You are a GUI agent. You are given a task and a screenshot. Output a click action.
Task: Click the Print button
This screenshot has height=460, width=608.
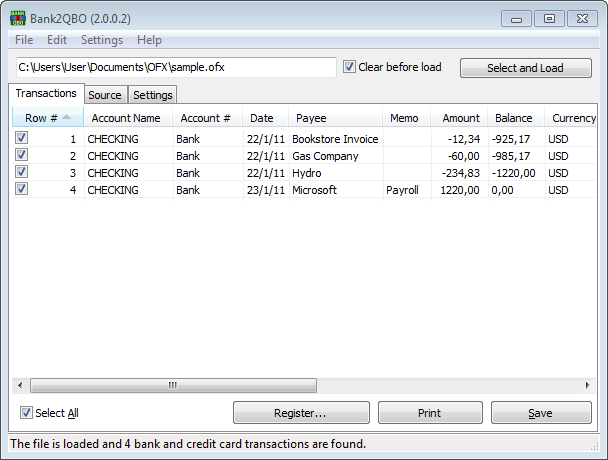click(x=430, y=413)
